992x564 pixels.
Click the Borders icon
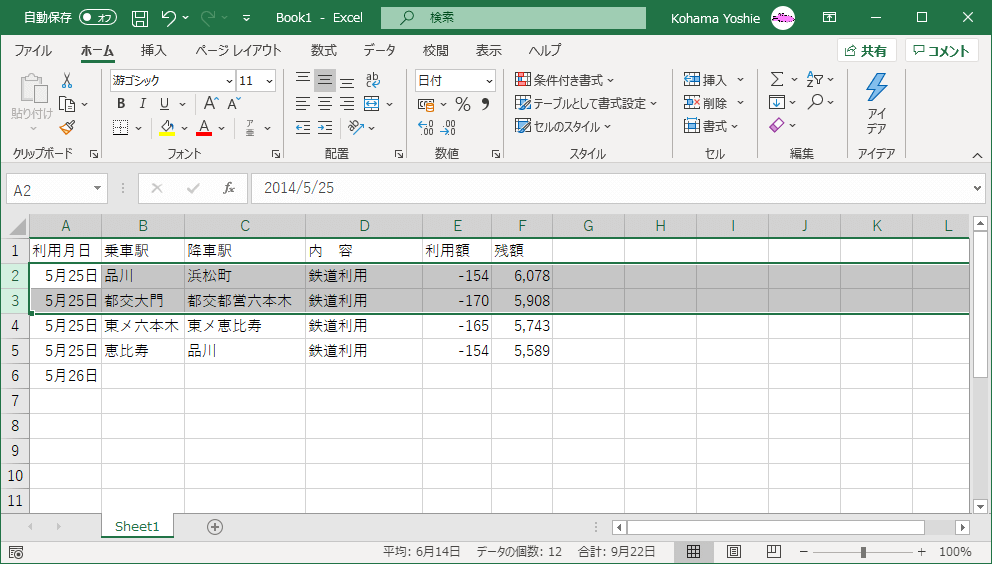[x=121, y=128]
